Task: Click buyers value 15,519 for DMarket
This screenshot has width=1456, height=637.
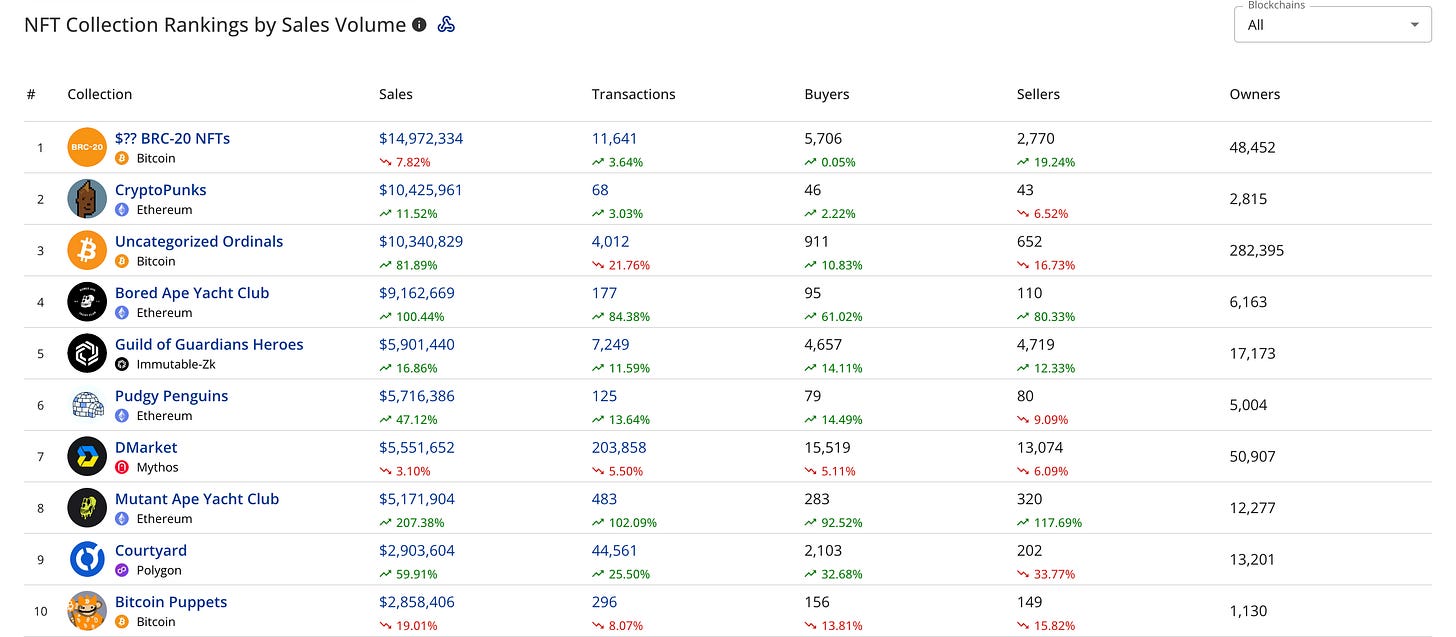Action: pyautogui.click(x=828, y=447)
